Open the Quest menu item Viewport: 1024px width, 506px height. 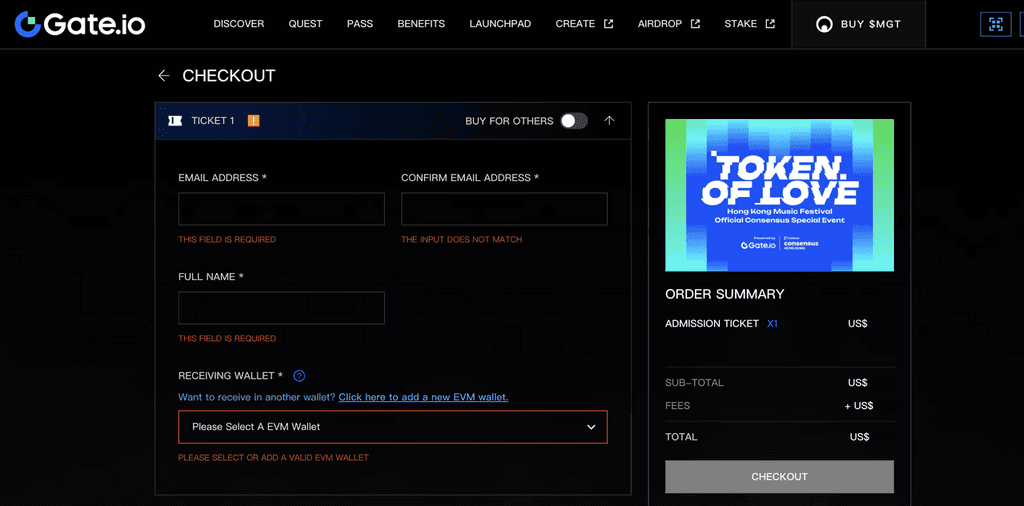tap(305, 24)
